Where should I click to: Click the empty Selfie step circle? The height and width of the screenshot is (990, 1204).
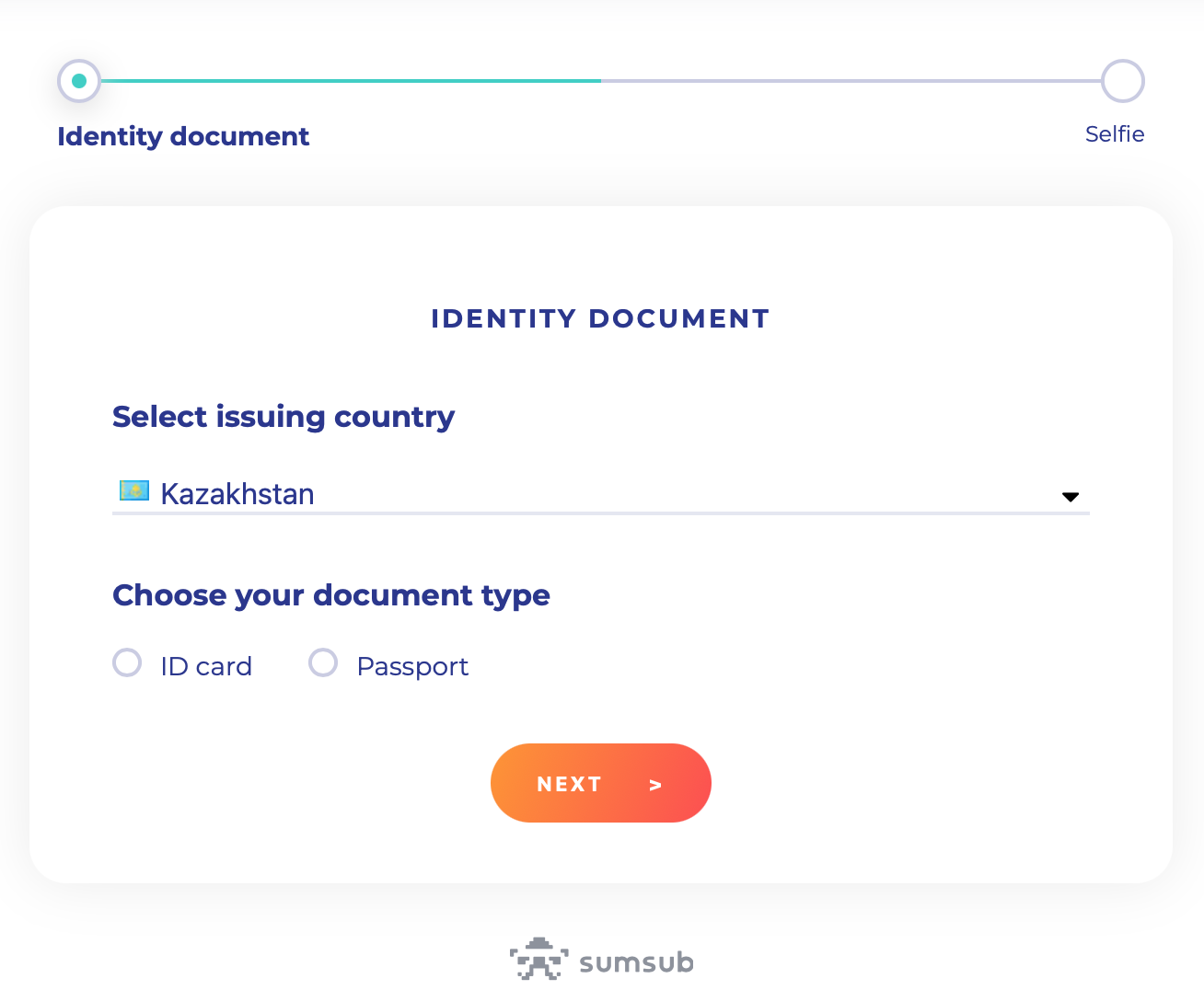(1122, 81)
